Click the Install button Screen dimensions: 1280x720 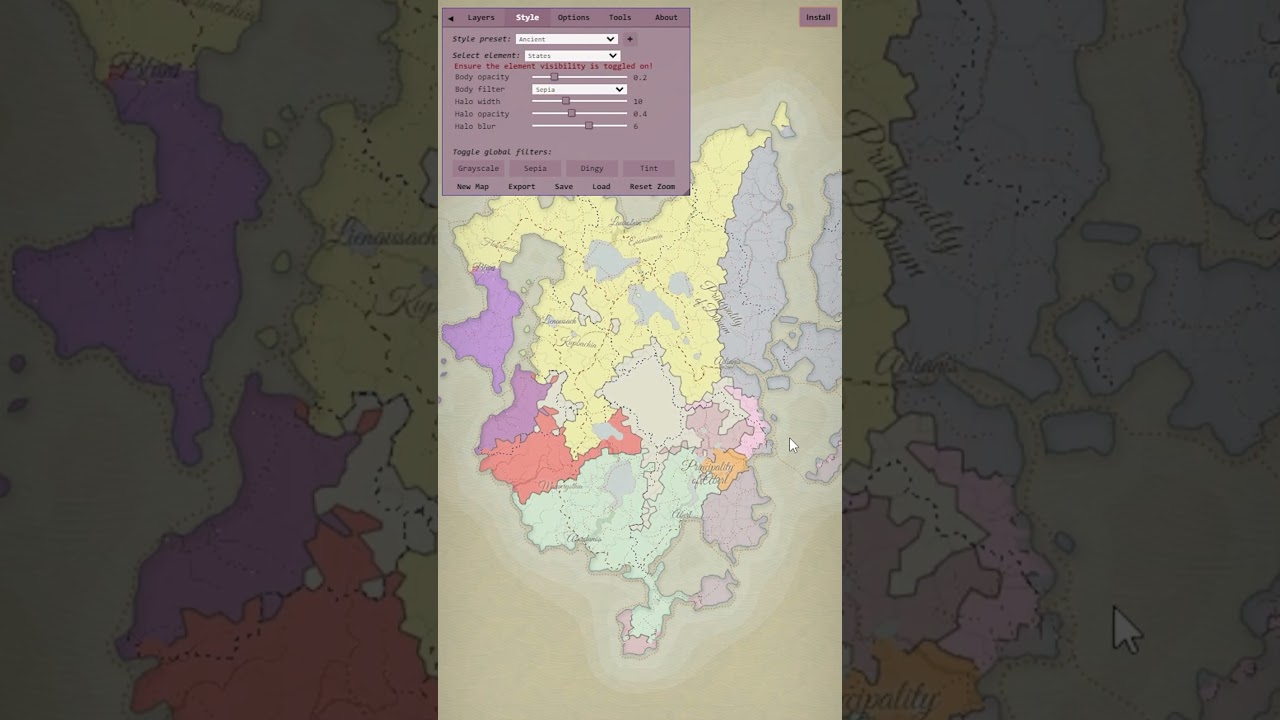coord(818,17)
